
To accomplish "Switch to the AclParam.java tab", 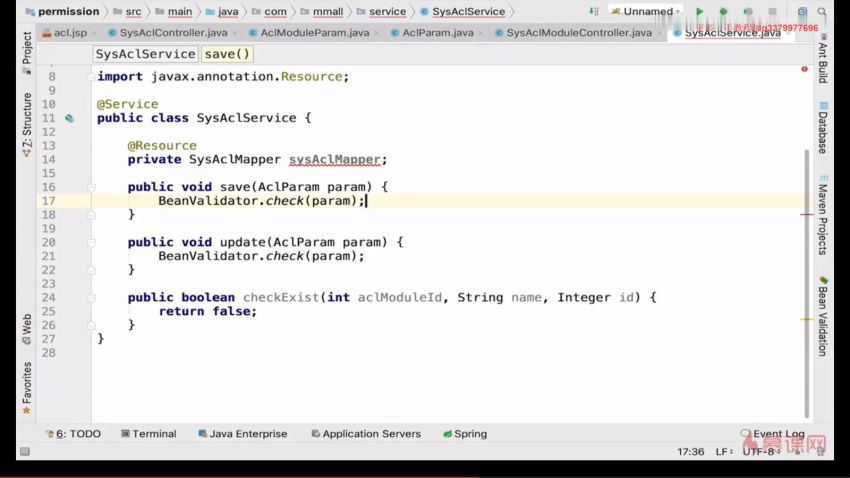I will pos(437,33).
